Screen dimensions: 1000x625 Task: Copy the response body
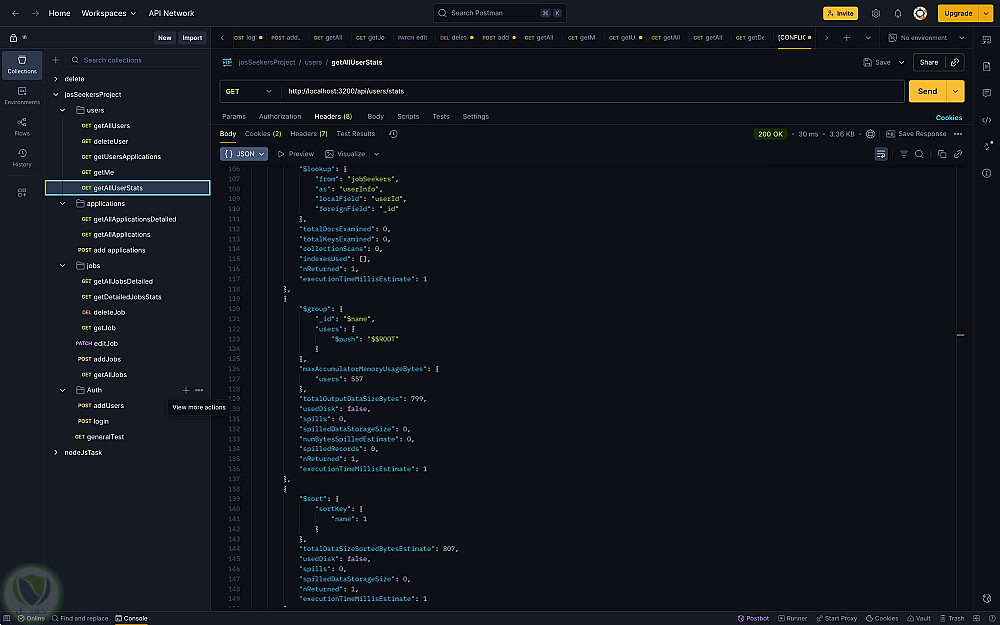(942, 154)
